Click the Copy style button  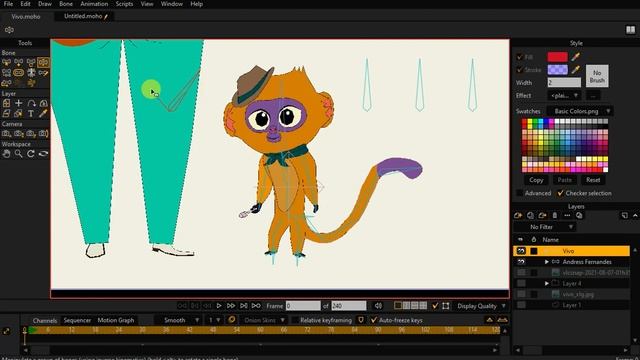[536, 180]
